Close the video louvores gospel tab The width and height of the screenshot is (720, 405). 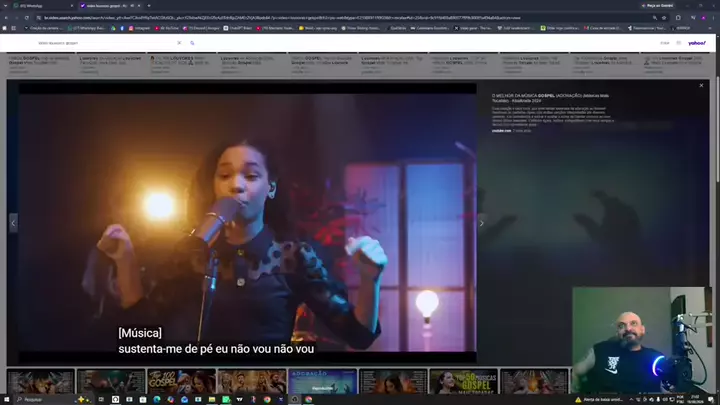point(139,6)
